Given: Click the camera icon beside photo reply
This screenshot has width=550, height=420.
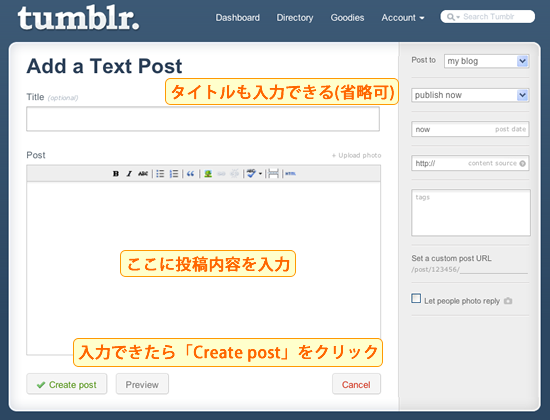Looking at the screenshot, I should click(x=508, y=301).
